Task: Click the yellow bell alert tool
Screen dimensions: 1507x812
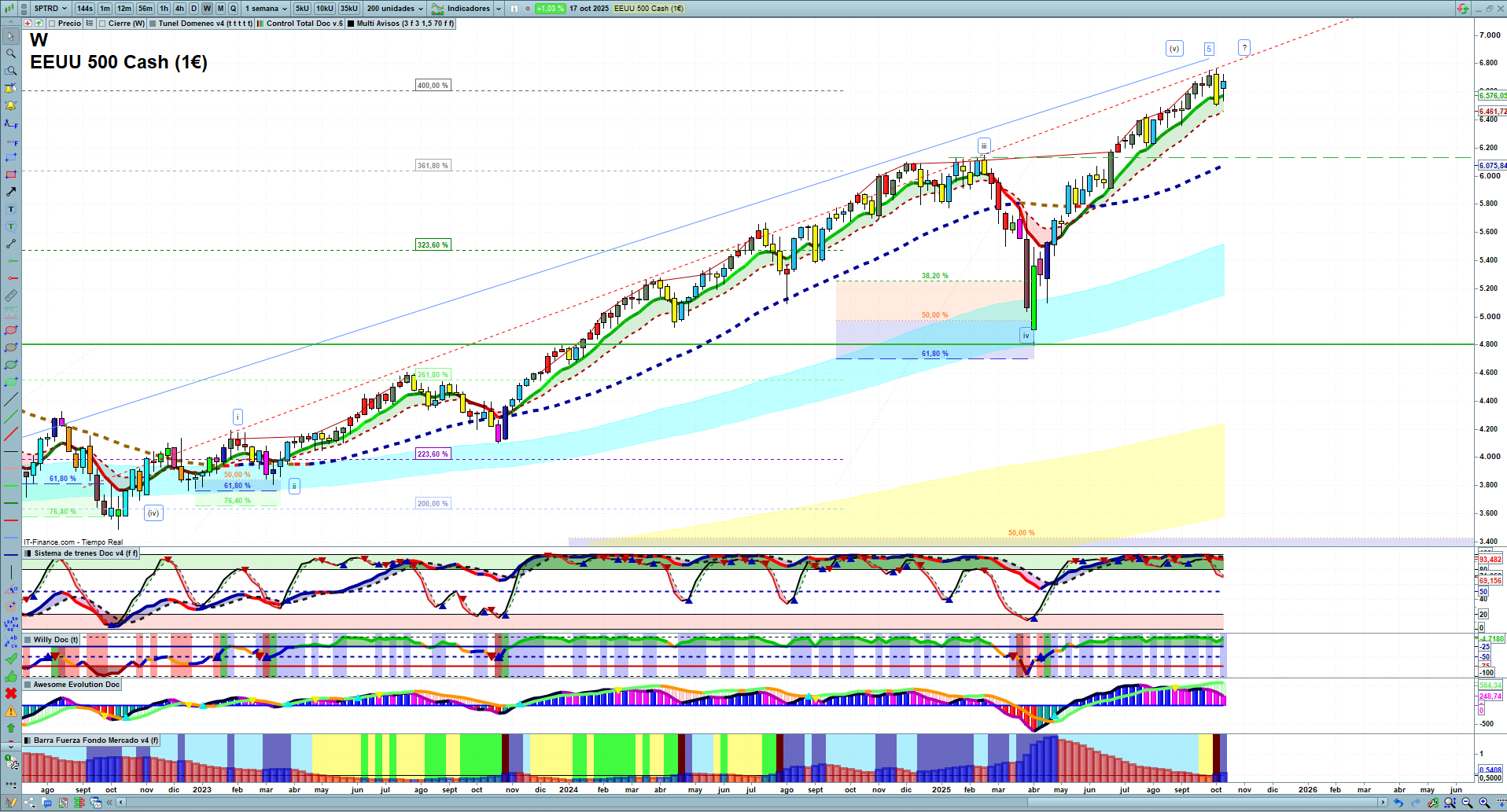Action: 11,105
